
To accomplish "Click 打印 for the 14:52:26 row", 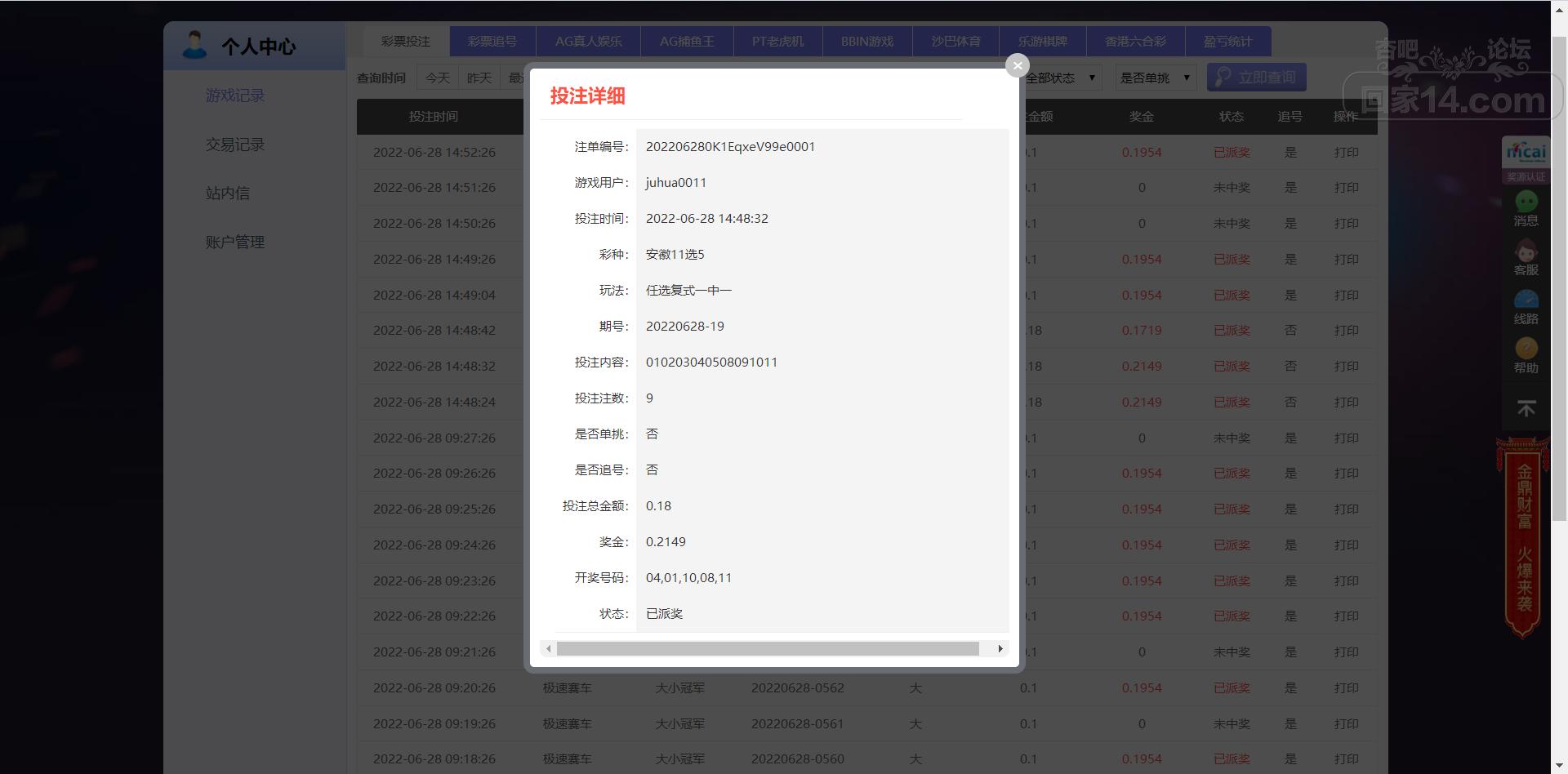I will tap(1346, 152).
